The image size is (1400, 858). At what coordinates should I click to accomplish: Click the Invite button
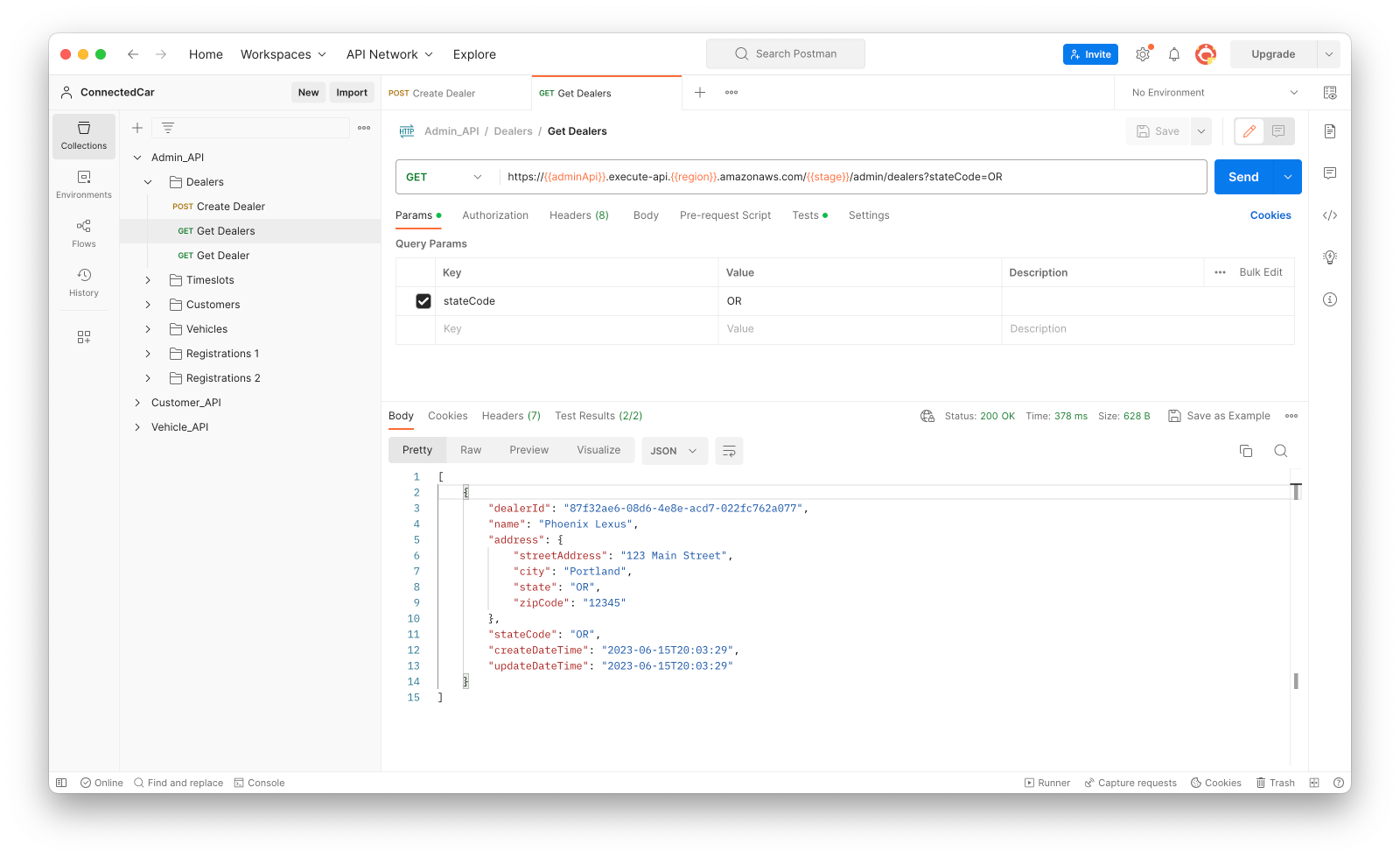(1090, 54)
